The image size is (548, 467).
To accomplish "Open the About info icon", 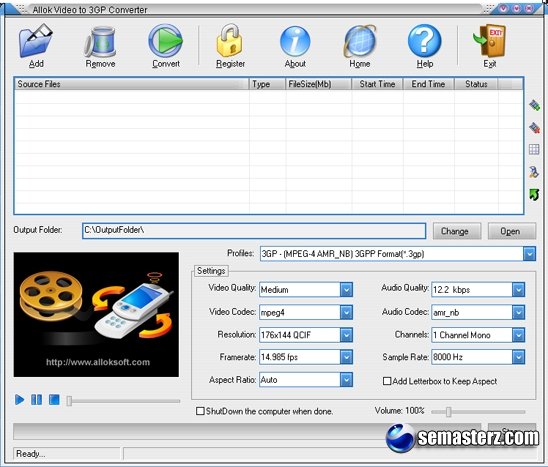I will pyautogui.click(x=295, y=41).
